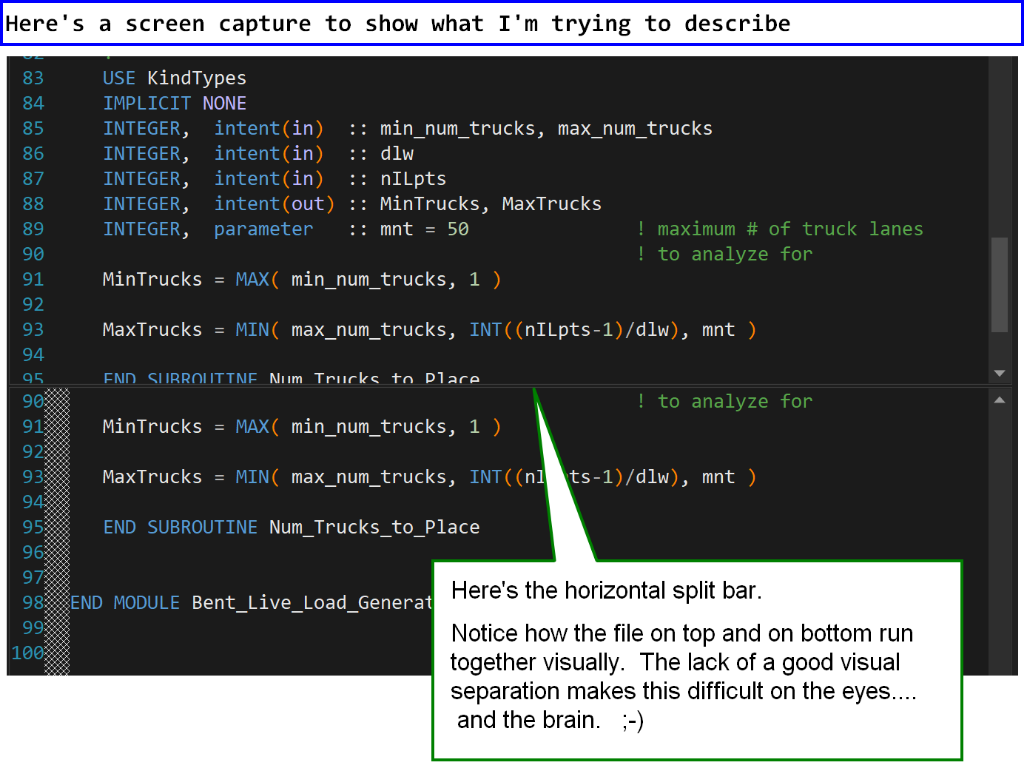The width and height of the screenshot is (1024, 768).
Task: Place cursor on 'USE KindTypes' line
Action: pos(174,78)
